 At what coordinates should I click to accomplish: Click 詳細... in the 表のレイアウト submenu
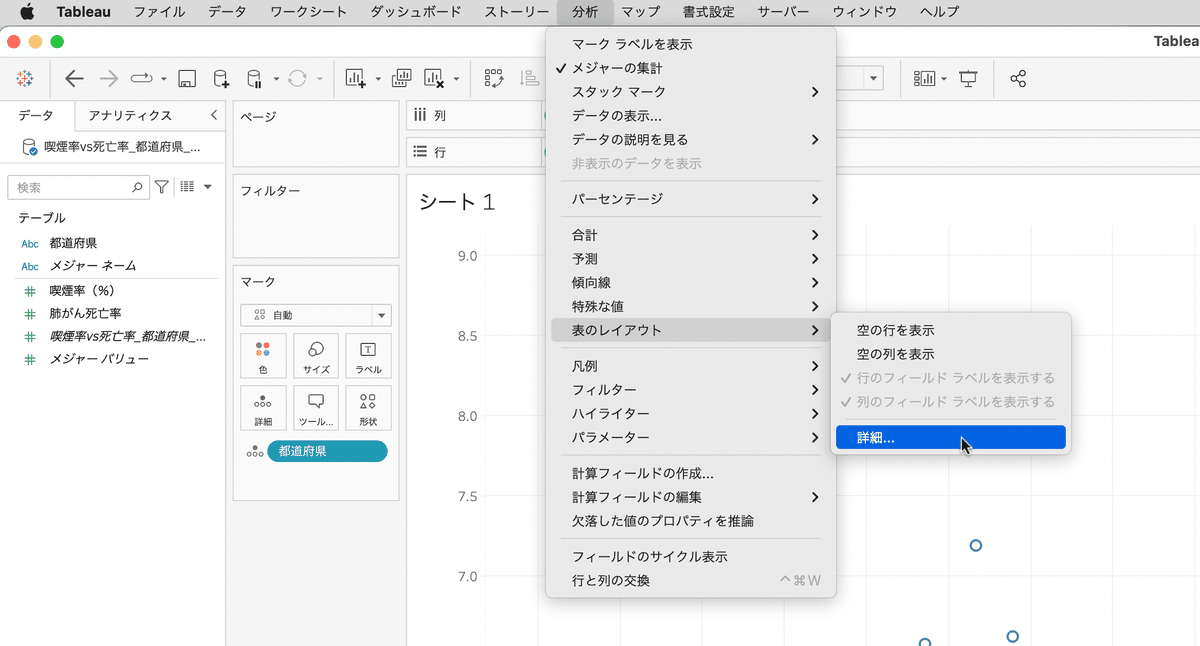click(950, 437)
